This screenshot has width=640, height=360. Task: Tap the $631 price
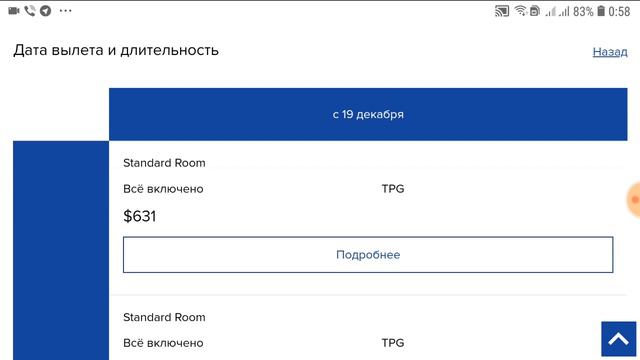[x=140, y=216]
